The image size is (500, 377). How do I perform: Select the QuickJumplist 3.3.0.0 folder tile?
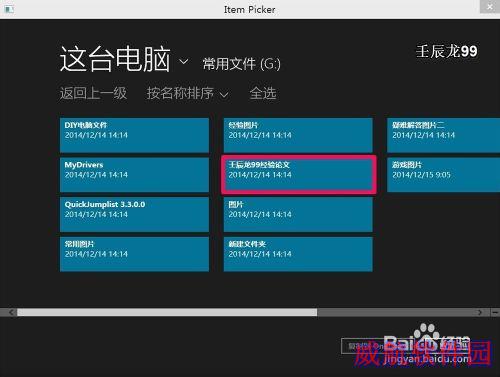coord(134,214)
